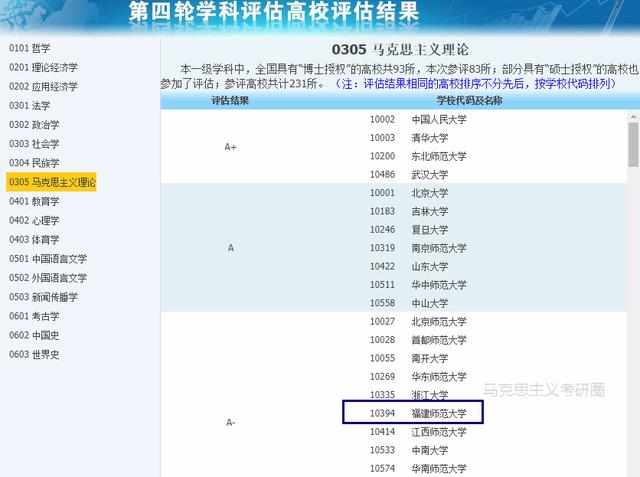Click the 评估结果 column header
Screen dimensions: 640x477
(230, 100)
